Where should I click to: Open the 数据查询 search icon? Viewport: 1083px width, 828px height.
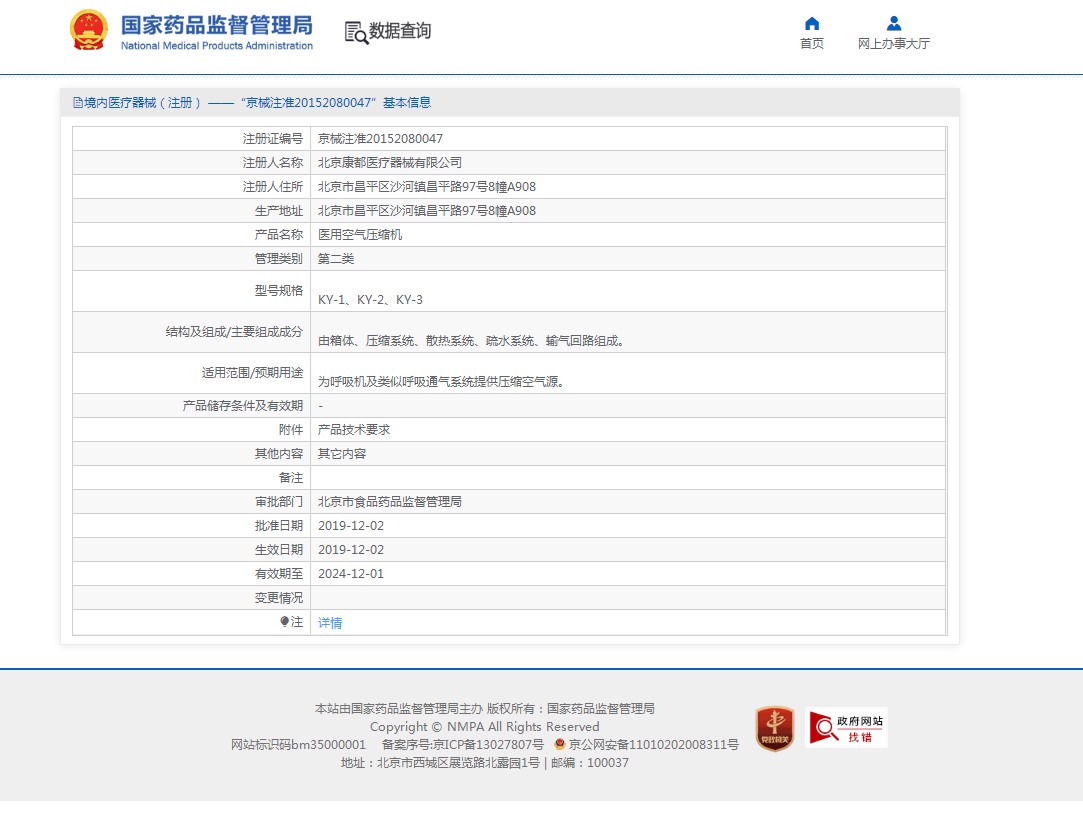point(356,32)
